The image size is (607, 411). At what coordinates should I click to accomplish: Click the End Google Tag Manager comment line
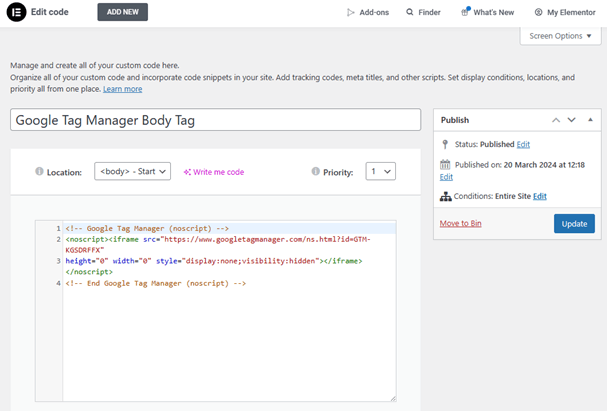(156, 283)
